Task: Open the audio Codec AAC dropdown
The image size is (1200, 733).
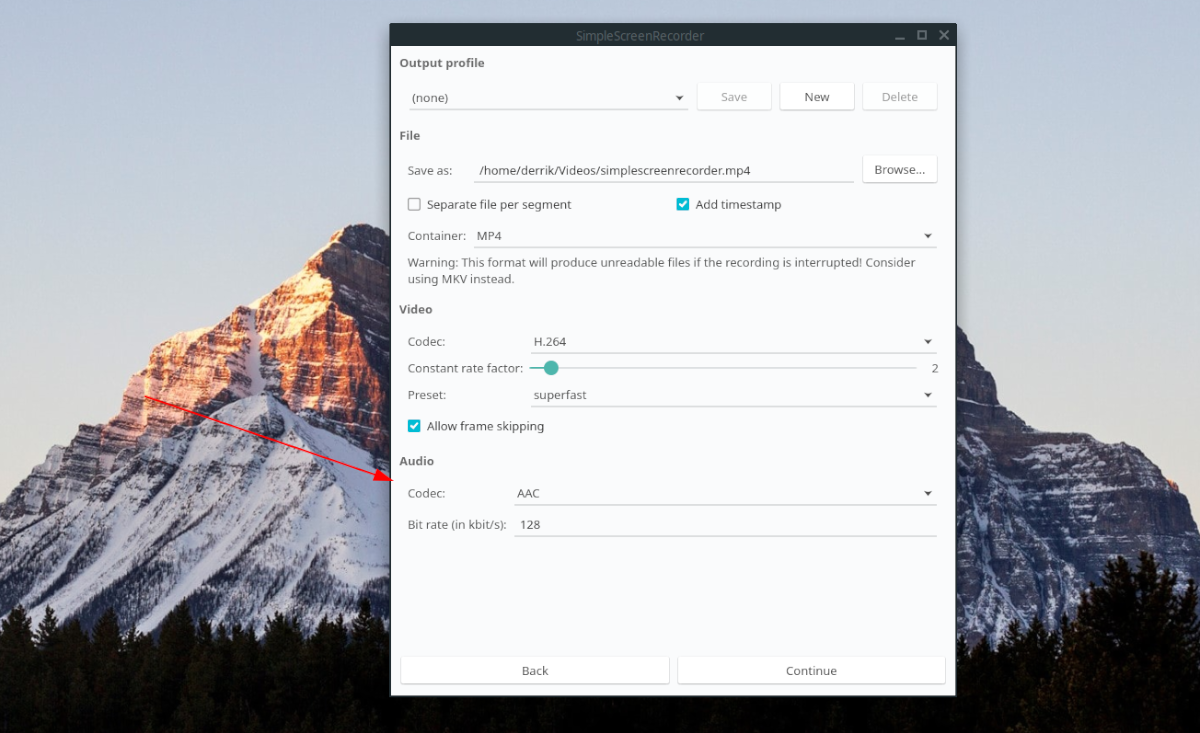Action: pyautogui.click(x=725, y=493)
